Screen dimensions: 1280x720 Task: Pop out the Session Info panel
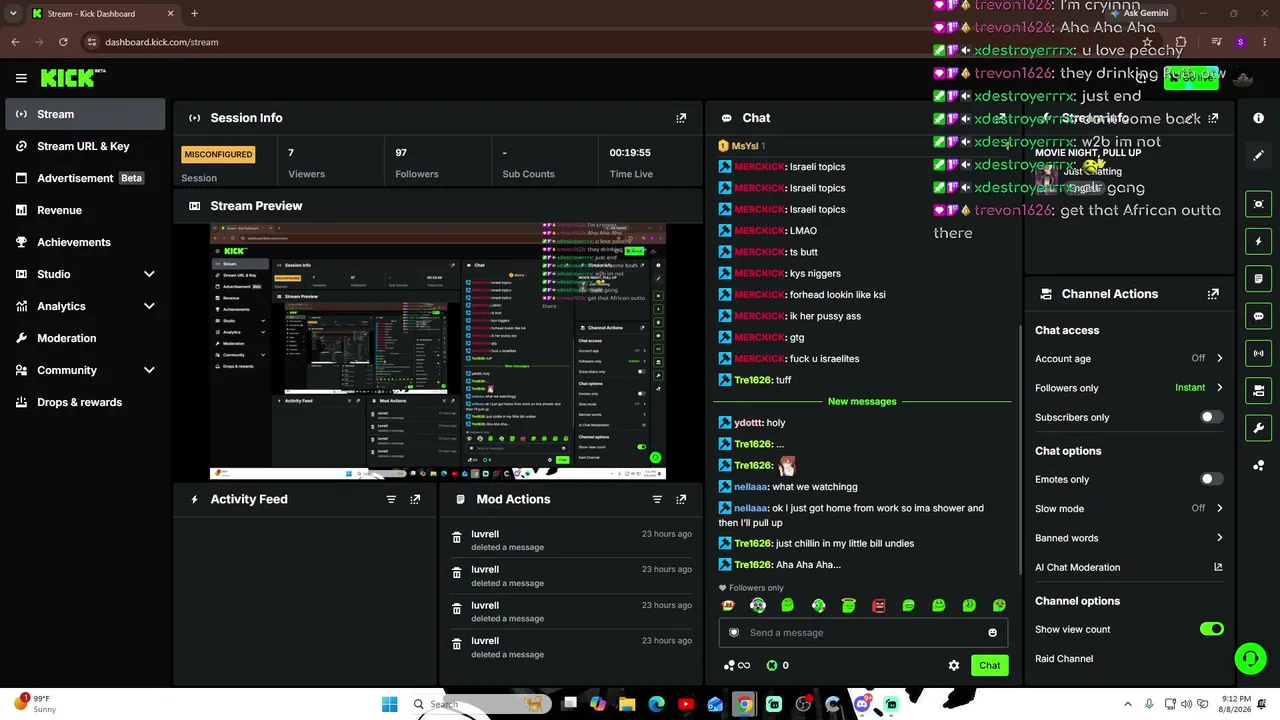pos(681,118)
